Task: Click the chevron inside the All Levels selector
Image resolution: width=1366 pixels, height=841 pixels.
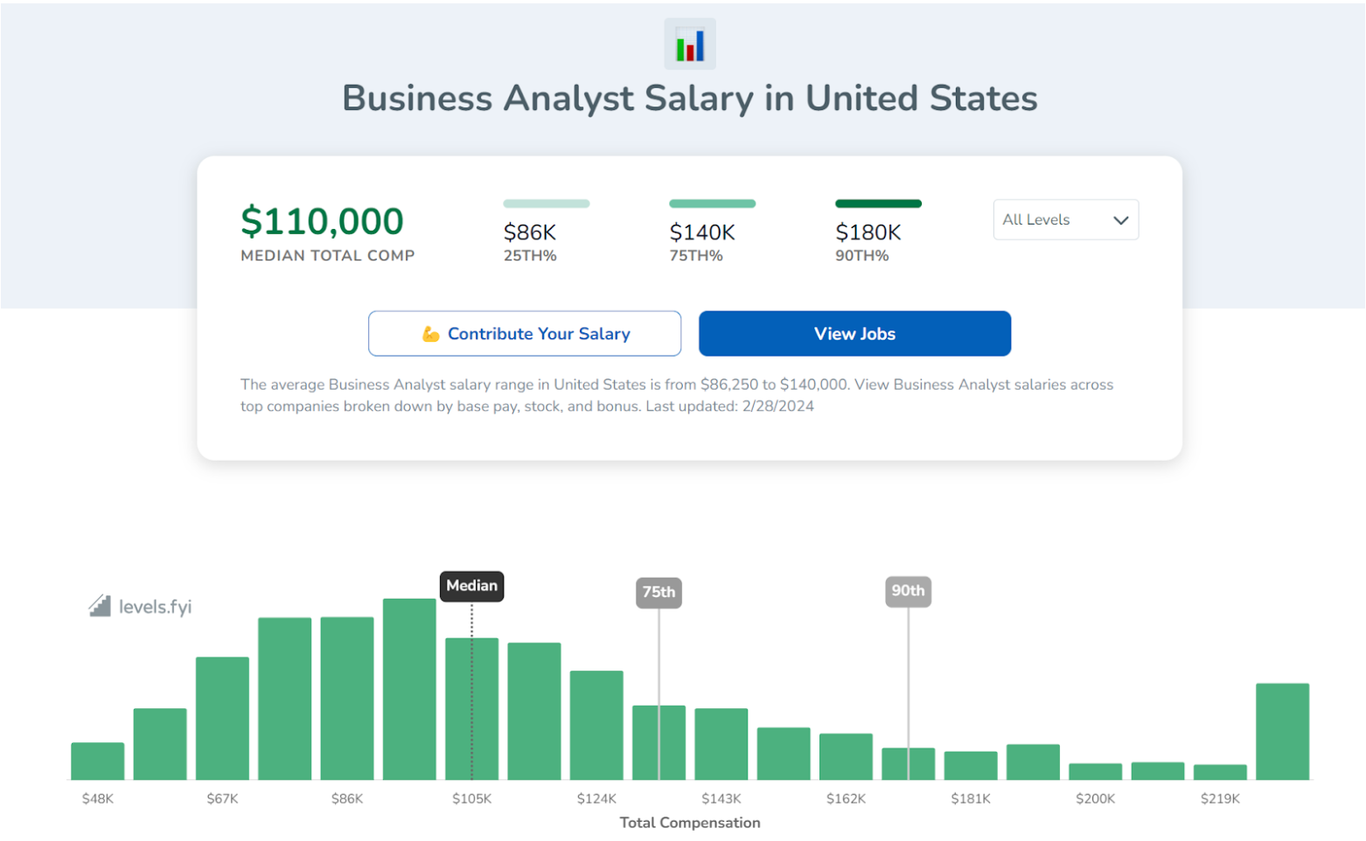Action: 1122,219
